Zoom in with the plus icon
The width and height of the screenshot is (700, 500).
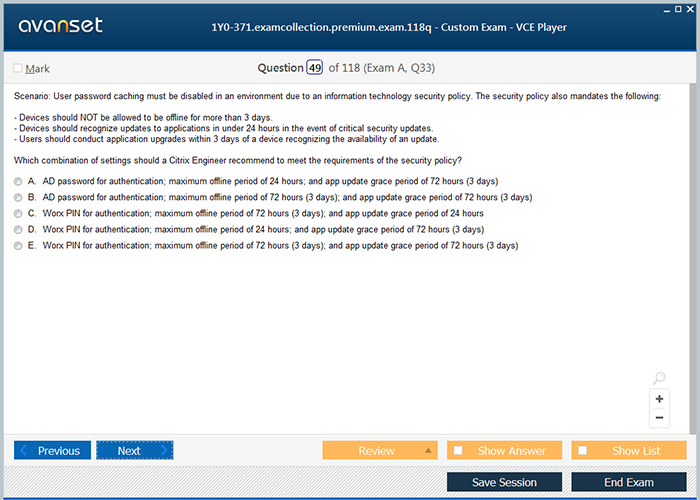(x=659, y=399)
